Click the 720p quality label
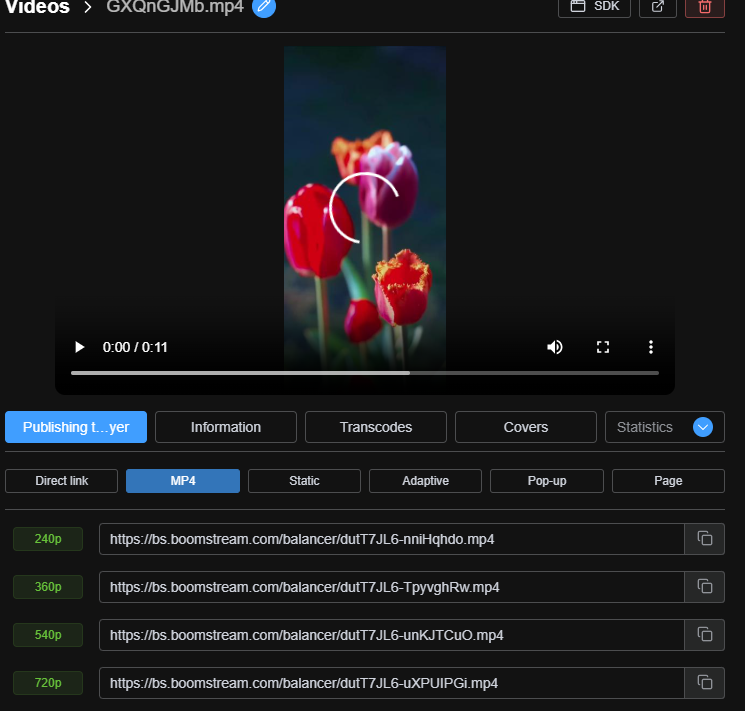Viewport: 745px width, 711px height. tap(48, 683)
